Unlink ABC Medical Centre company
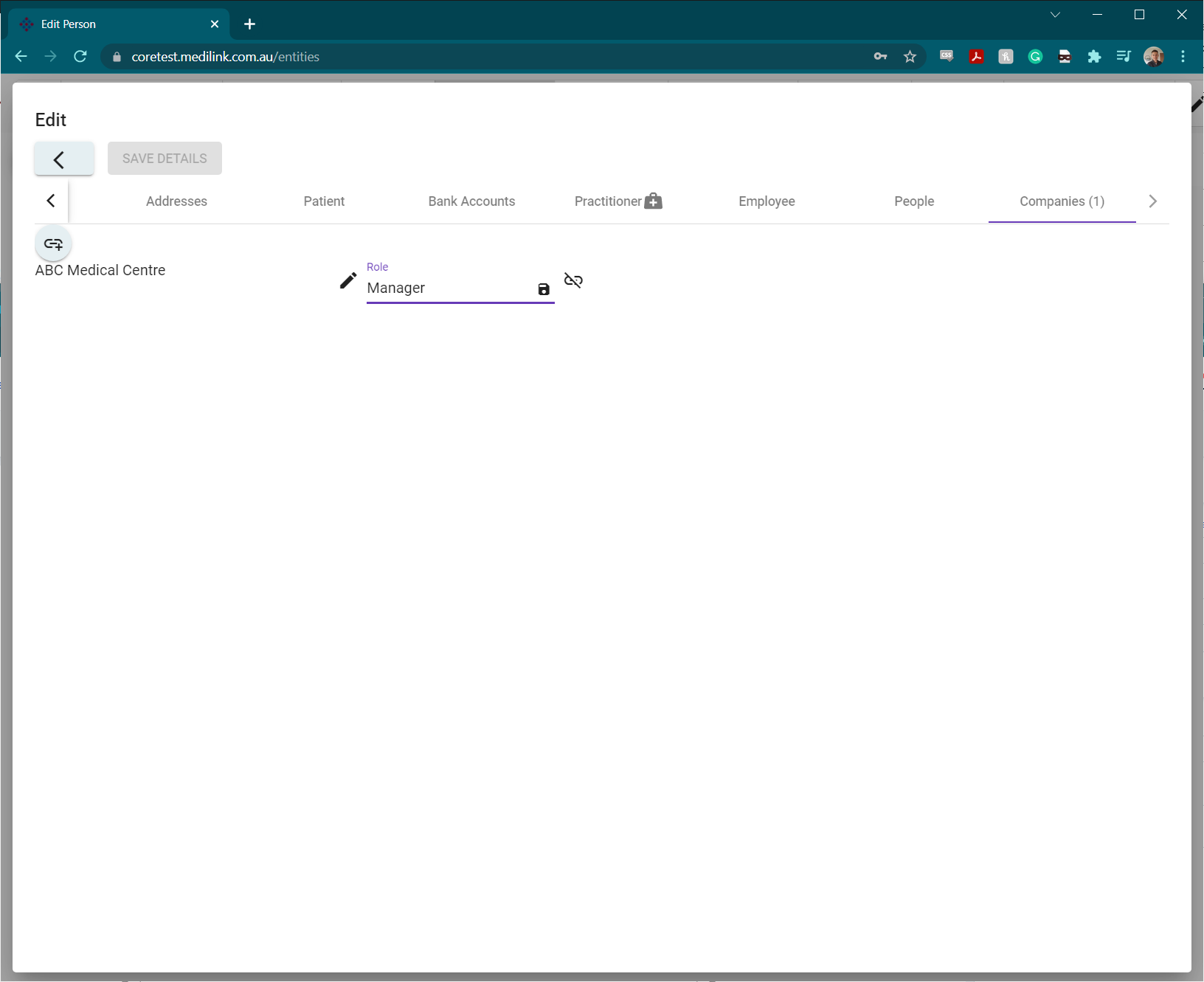The height and width of the screenshot is (982, 1204). pyautogui.click(x=573, y=280)
